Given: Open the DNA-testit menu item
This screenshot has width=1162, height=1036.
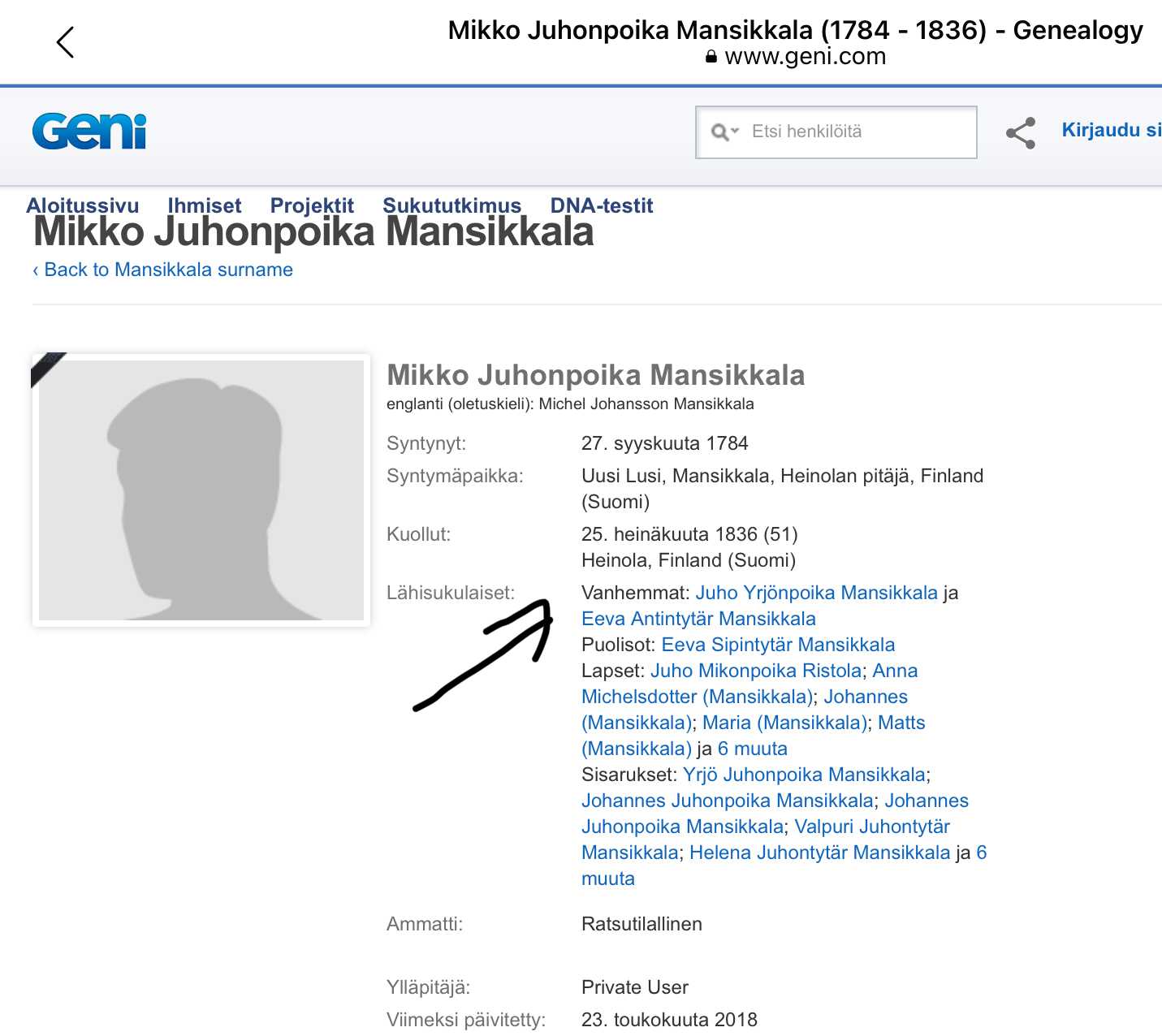Looking at the screenshot, I should [x=602, y=205].
